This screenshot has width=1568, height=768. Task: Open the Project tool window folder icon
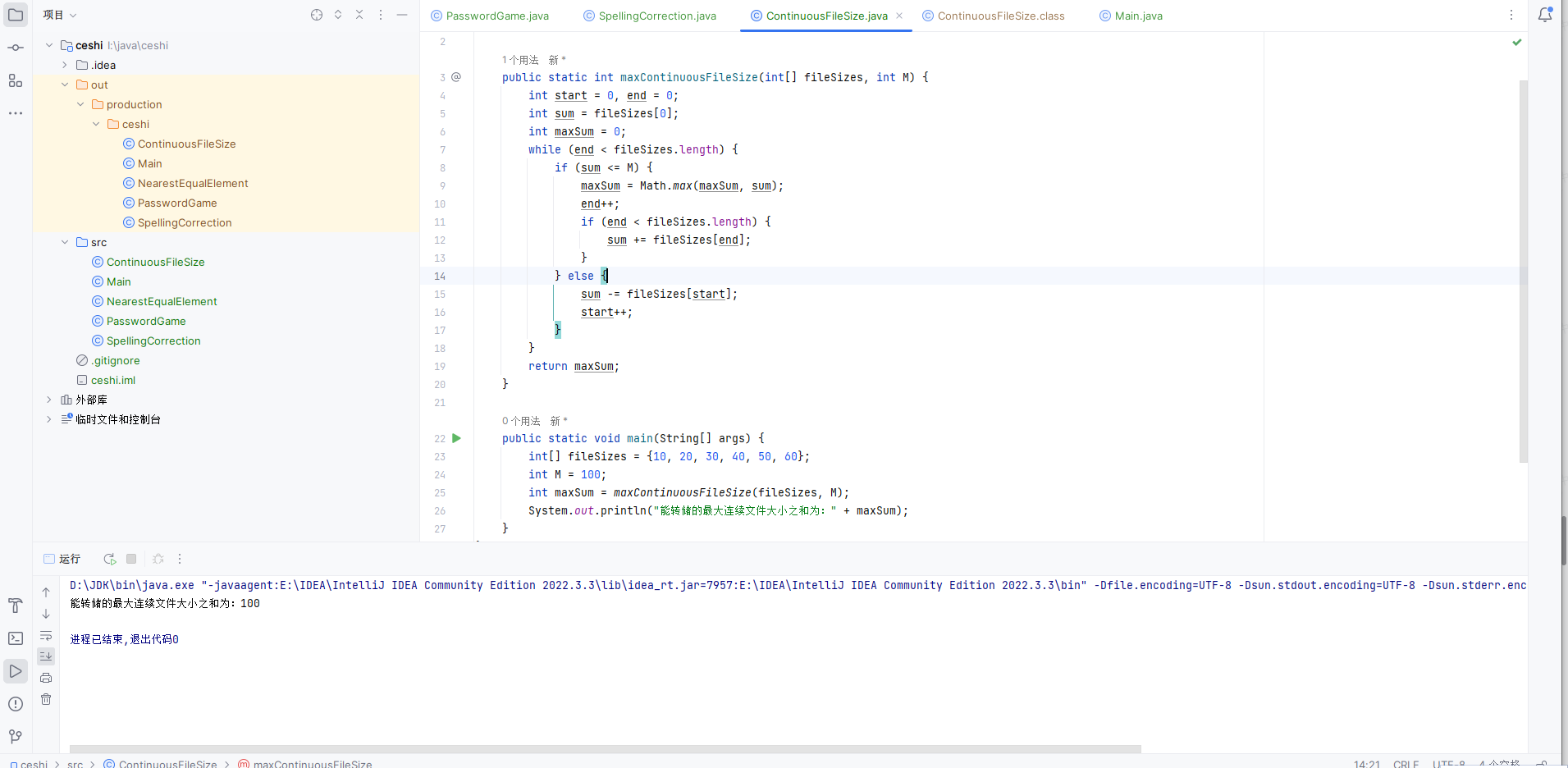[x=16, y=15]
